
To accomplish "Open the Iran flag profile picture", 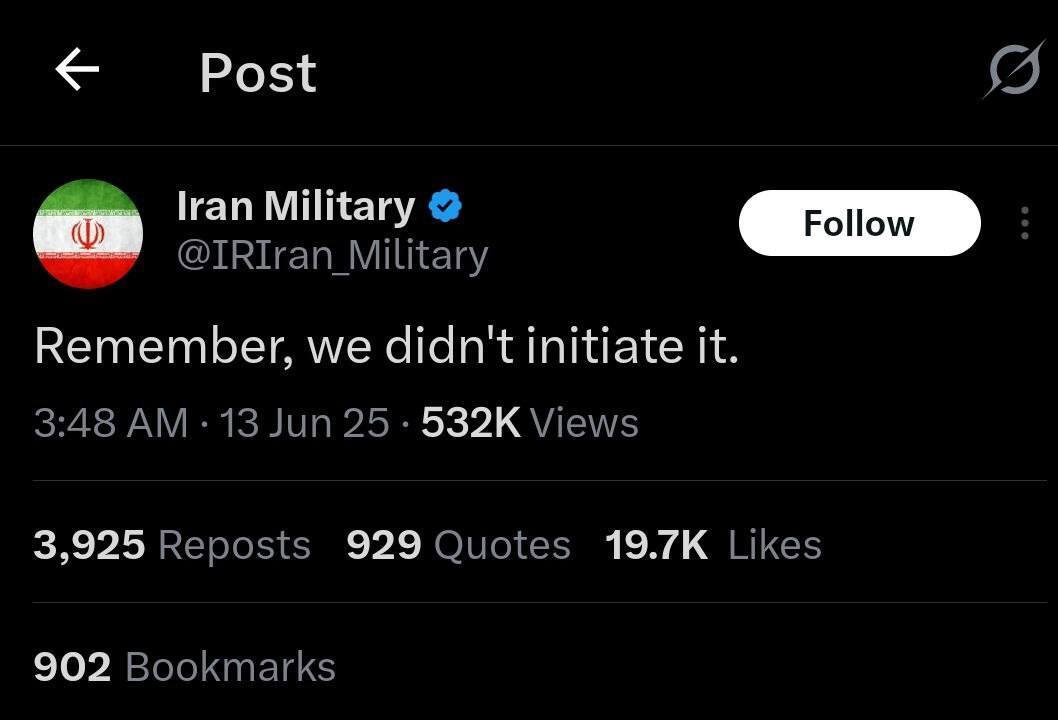I will (x=88, y=233).
